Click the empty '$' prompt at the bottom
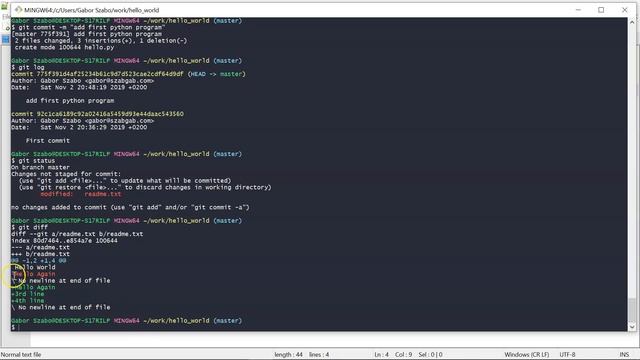 click(x=13, y=327)
